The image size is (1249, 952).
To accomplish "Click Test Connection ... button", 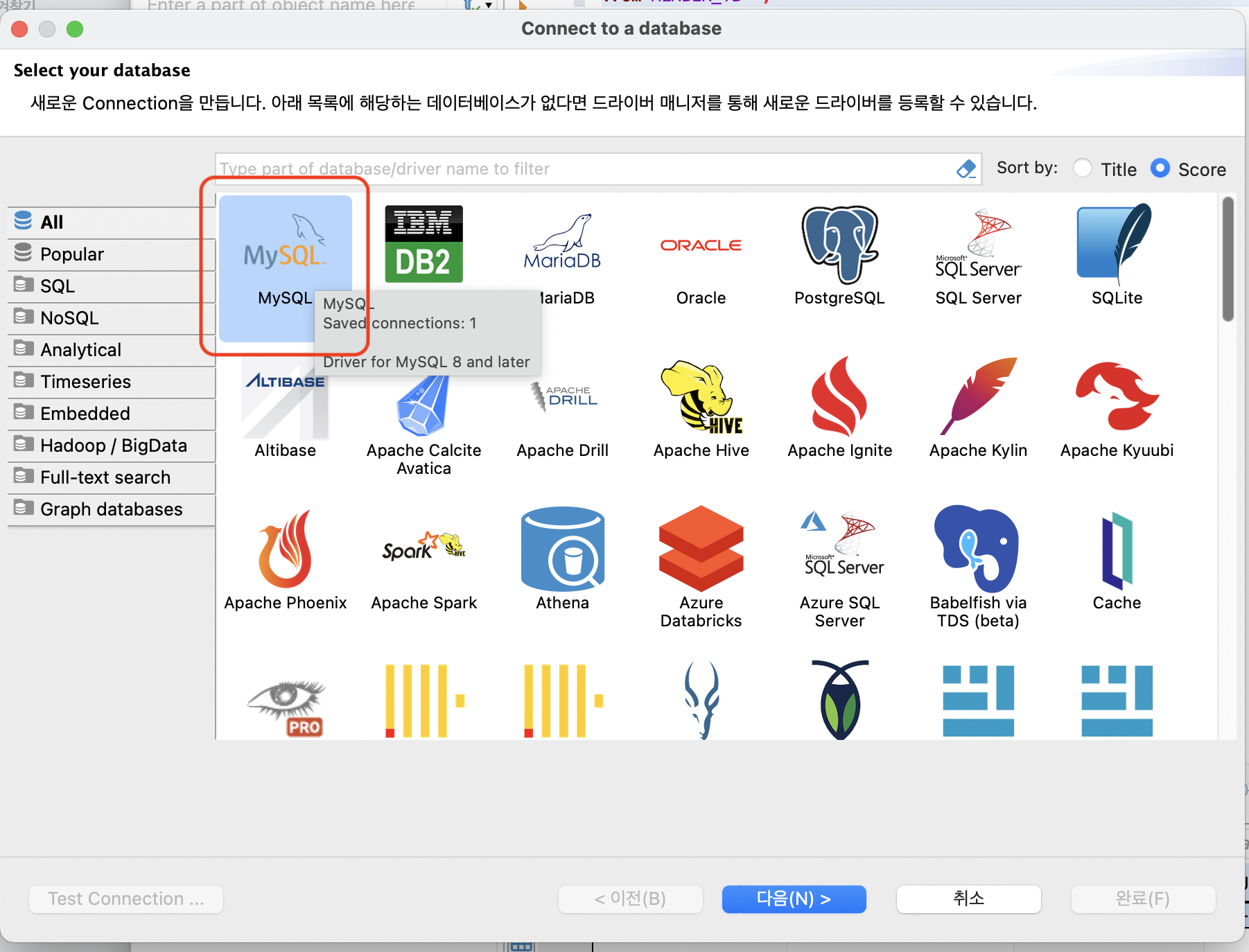I will pyautogui.click(x=126, y=899).
